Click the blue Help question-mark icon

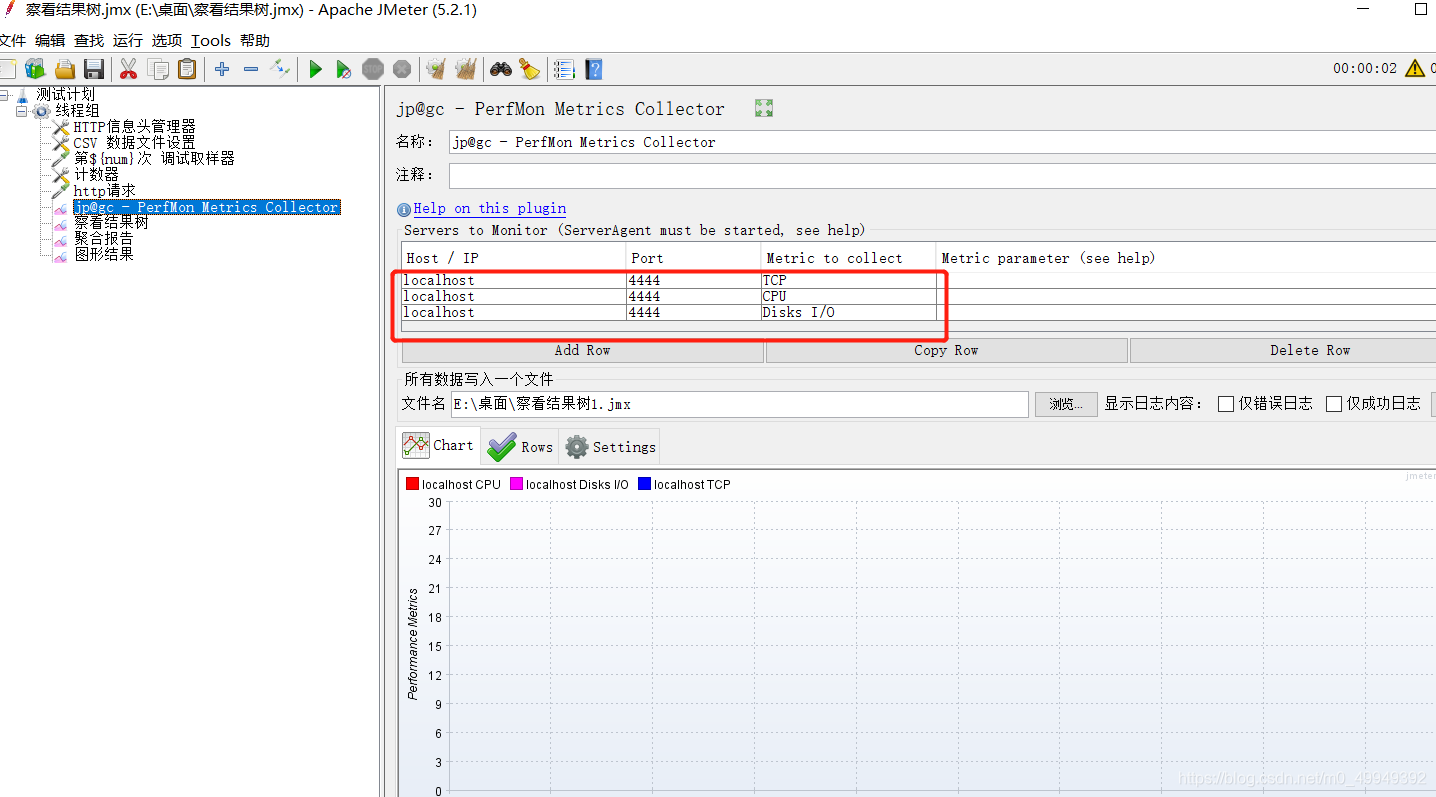(594, 69)
